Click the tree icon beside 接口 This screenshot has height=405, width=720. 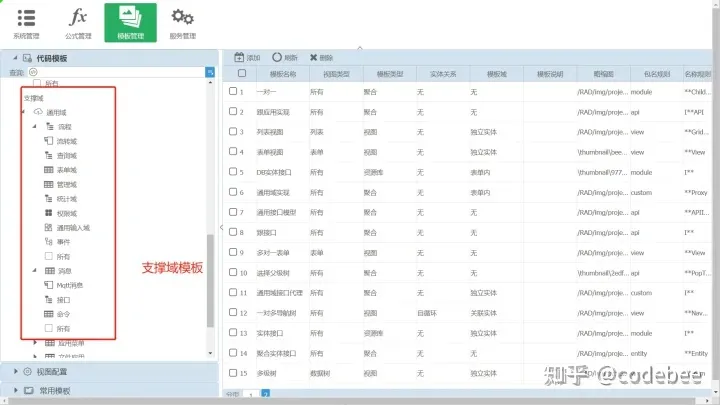tap(48, 299)
